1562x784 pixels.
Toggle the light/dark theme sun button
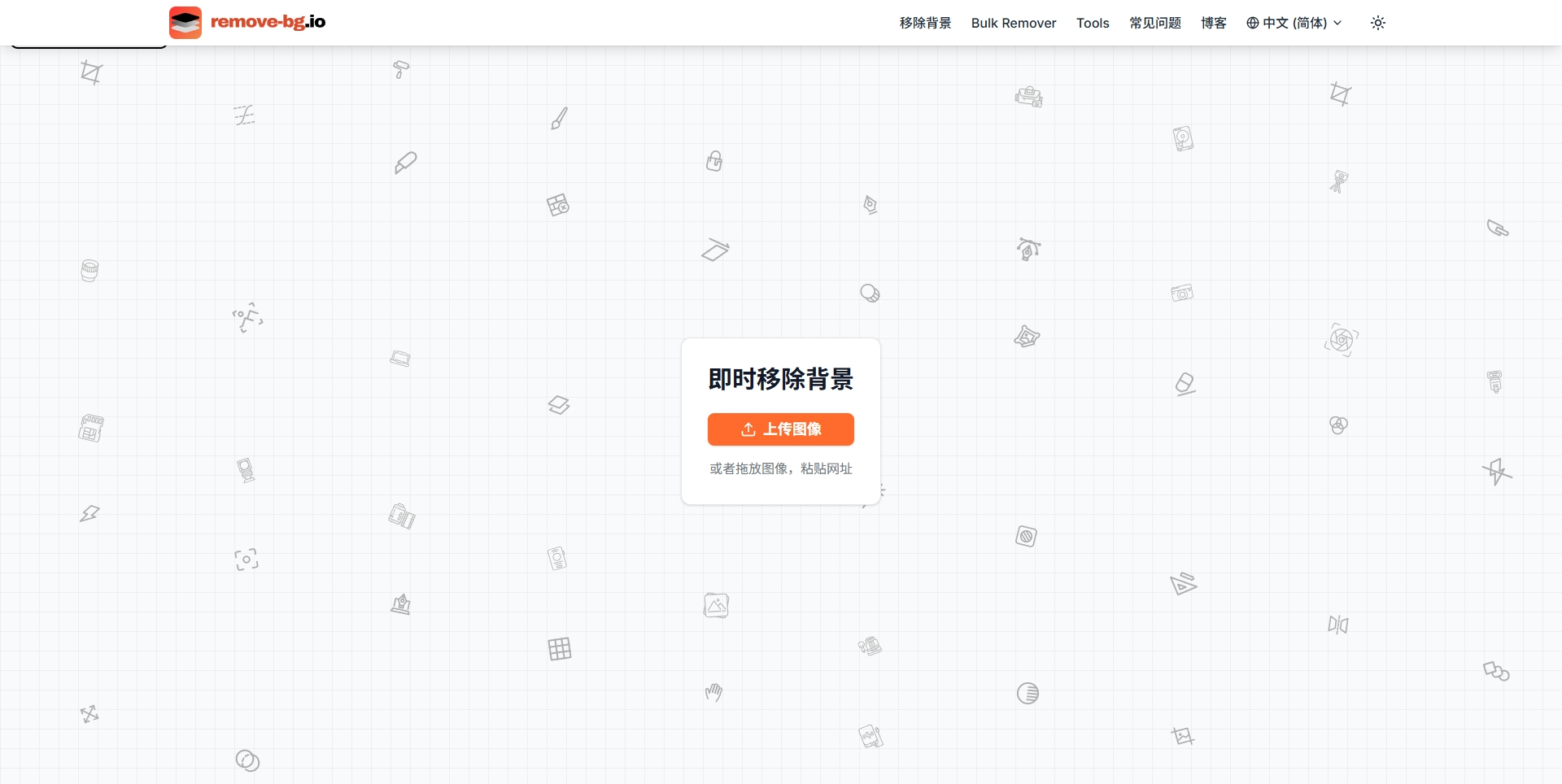(1378, 23)
